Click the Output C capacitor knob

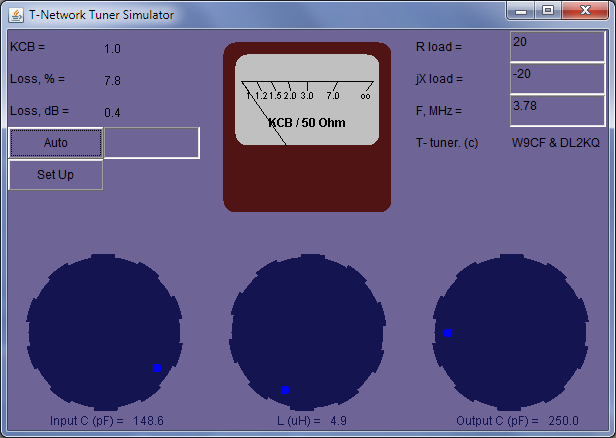pos(511,332)
